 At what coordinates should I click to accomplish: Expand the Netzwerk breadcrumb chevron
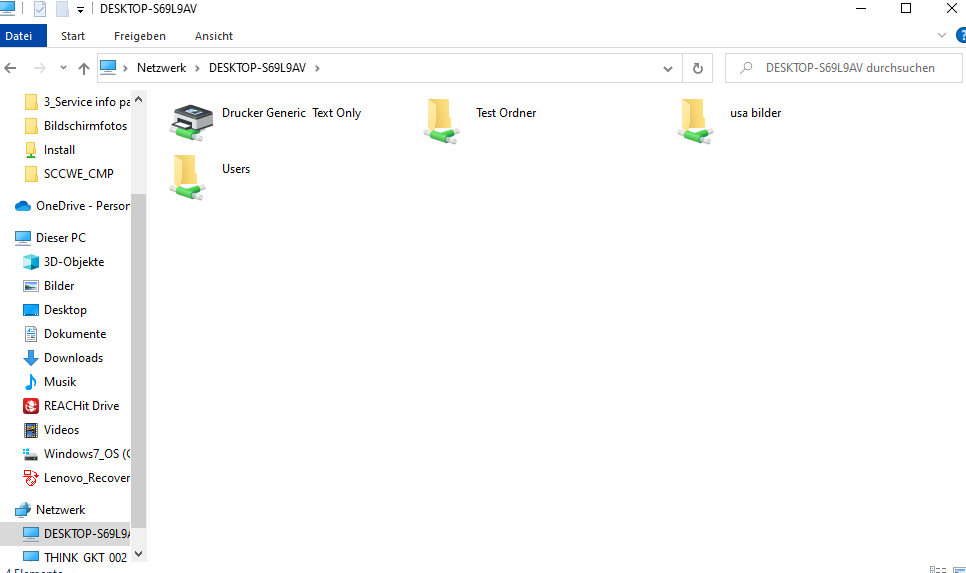[197, 68]
